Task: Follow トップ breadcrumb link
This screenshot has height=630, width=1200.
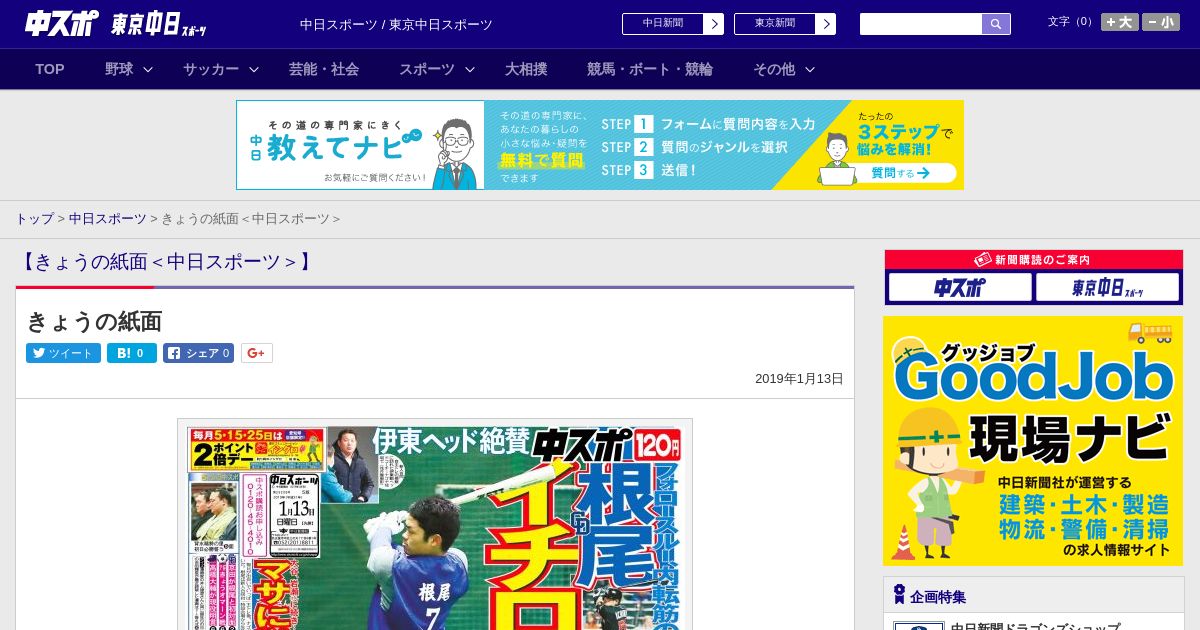Action: [x=34, y=219]
